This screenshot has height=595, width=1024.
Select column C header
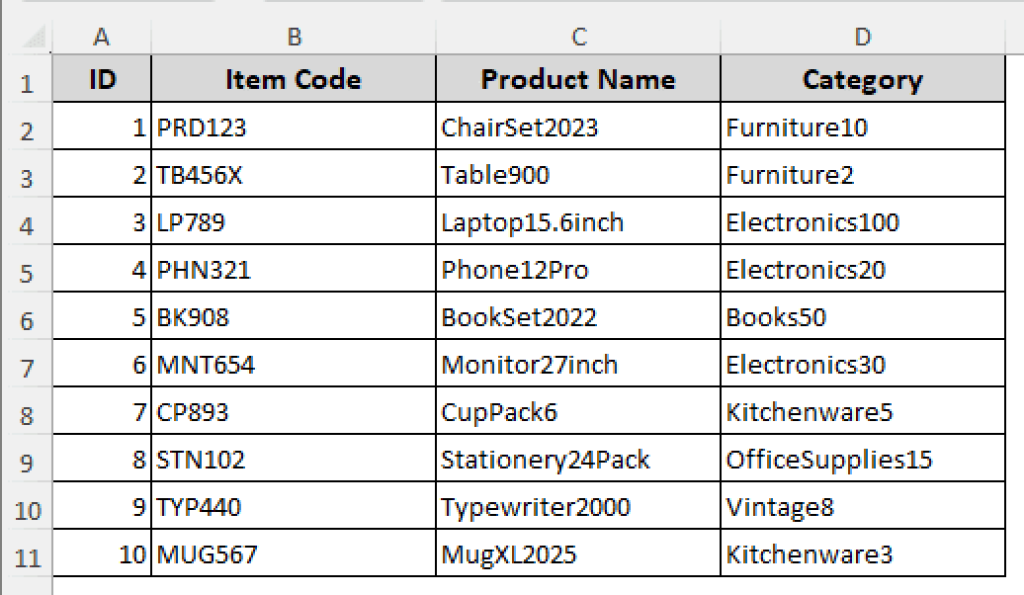tap(578, 37)
